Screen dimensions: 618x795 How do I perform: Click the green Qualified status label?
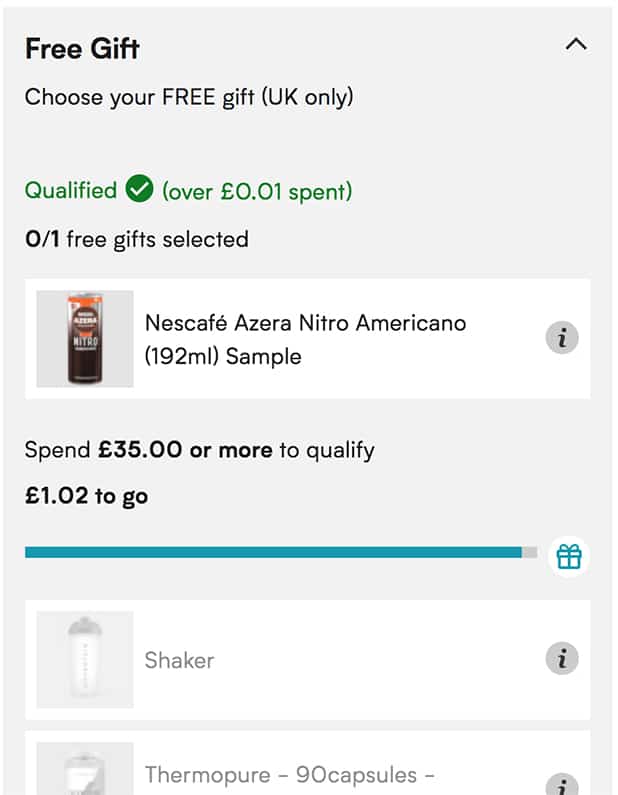point(71,190)
